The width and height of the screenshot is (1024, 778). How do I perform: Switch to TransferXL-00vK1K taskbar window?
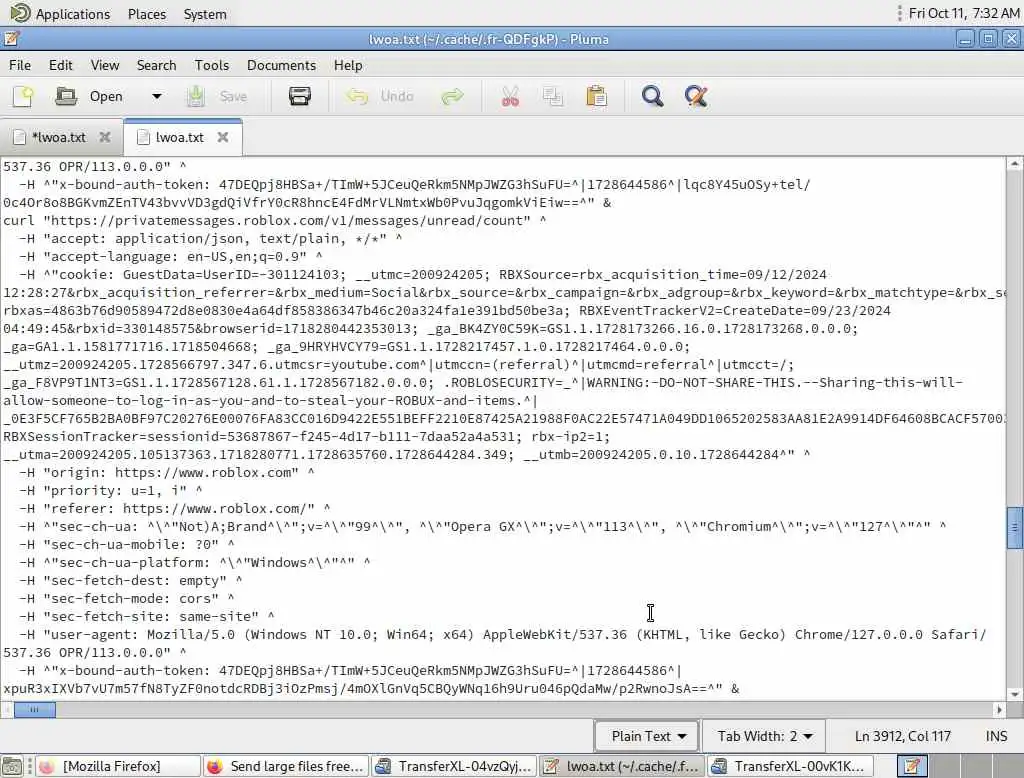click(x=790, y=766)
